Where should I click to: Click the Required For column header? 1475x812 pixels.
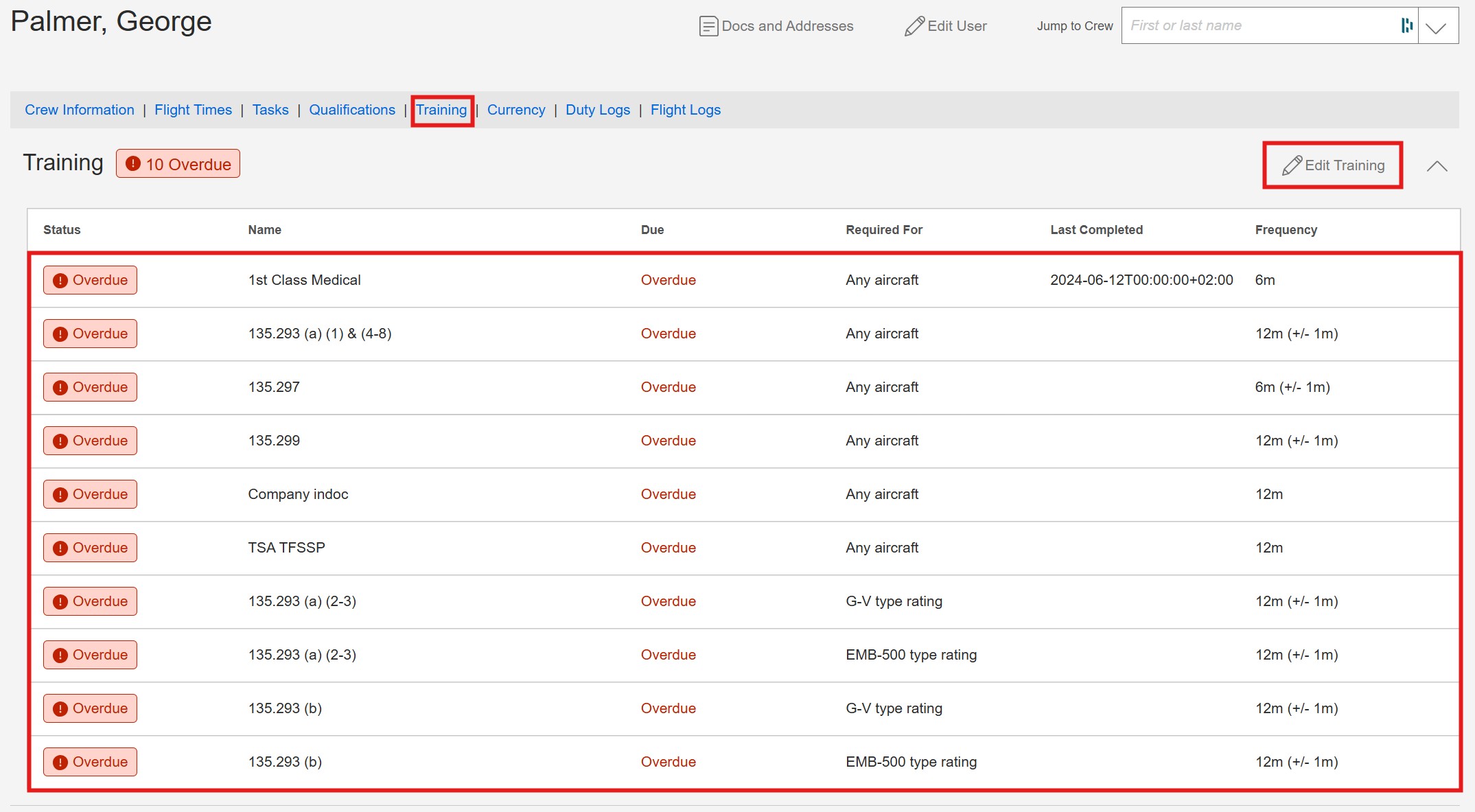point(884,230)
